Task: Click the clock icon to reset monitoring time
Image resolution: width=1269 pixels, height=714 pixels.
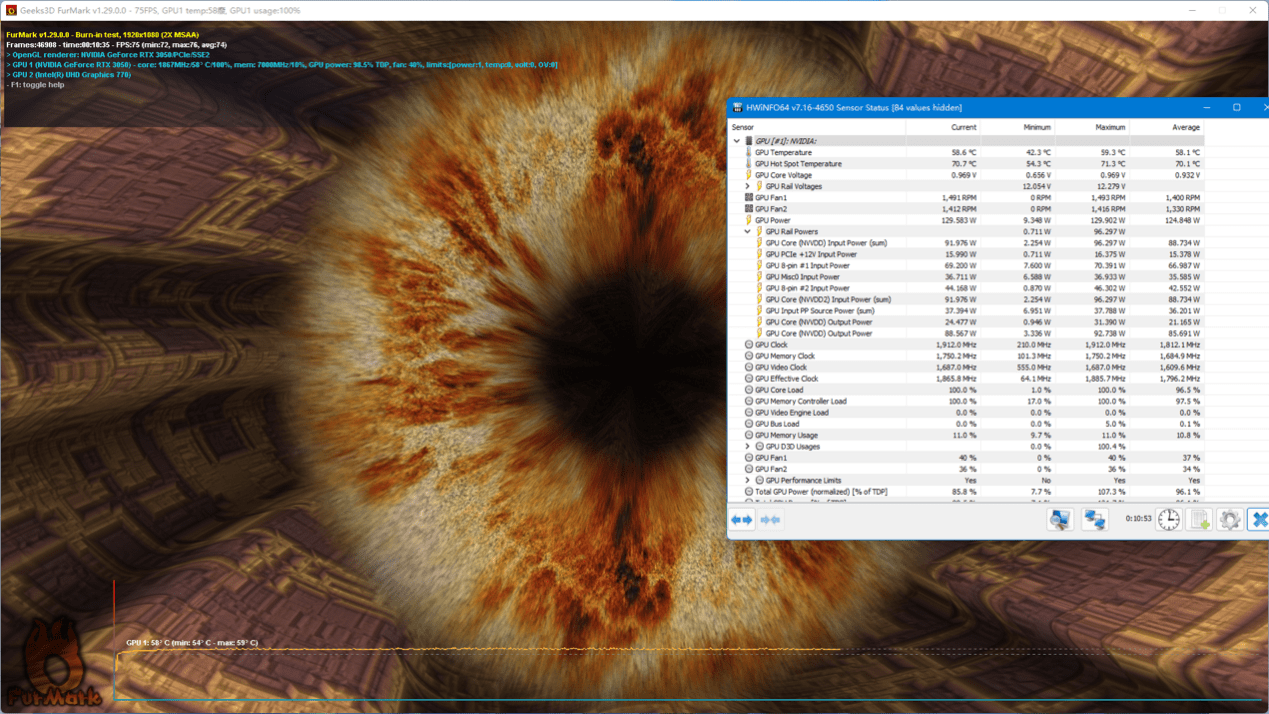Action: click(x=1166, y=519)
